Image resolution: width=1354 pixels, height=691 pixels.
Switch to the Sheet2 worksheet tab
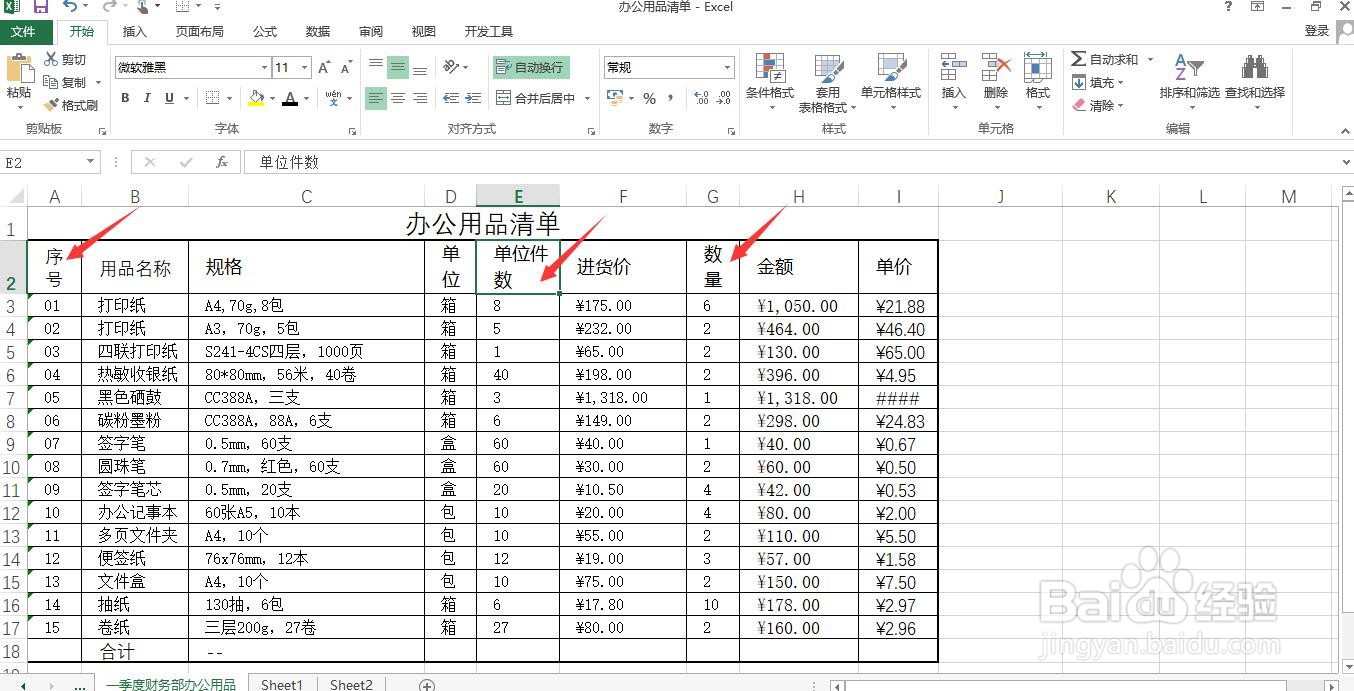pos(350,684)
